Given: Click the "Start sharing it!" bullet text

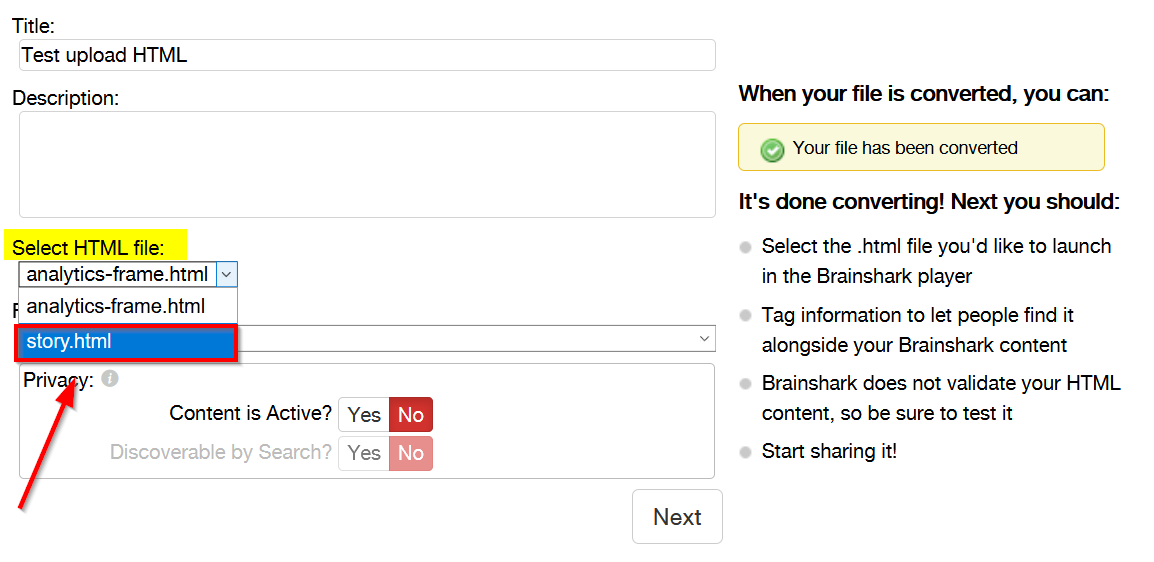Looking at the screenshot, I should [829, 451].
